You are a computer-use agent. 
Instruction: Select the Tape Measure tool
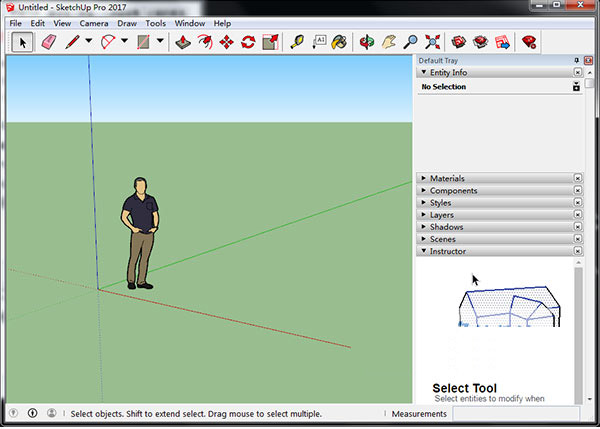click(297, 42)
